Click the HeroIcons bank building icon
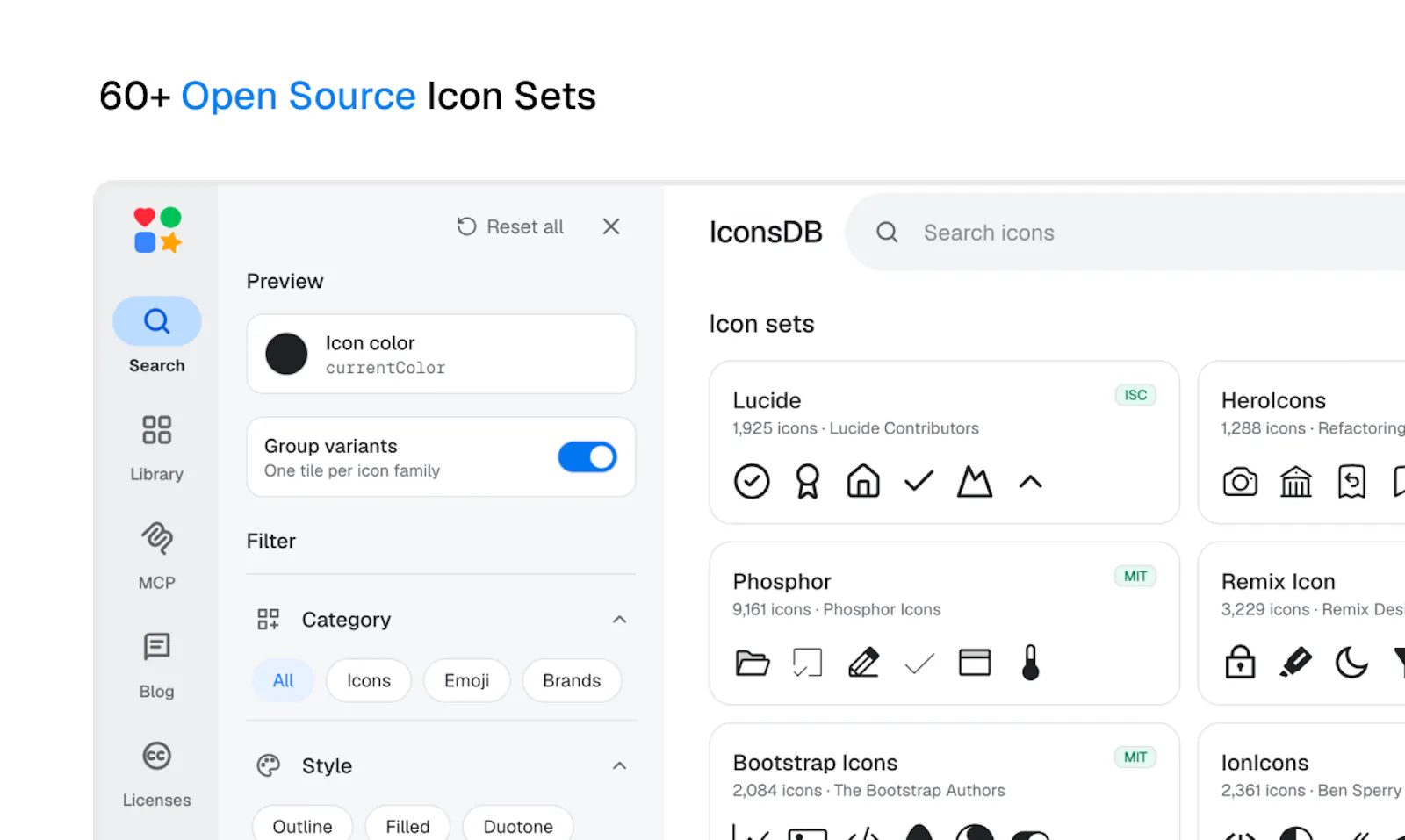The image size is (1405, 840). tap(1296, 481)
